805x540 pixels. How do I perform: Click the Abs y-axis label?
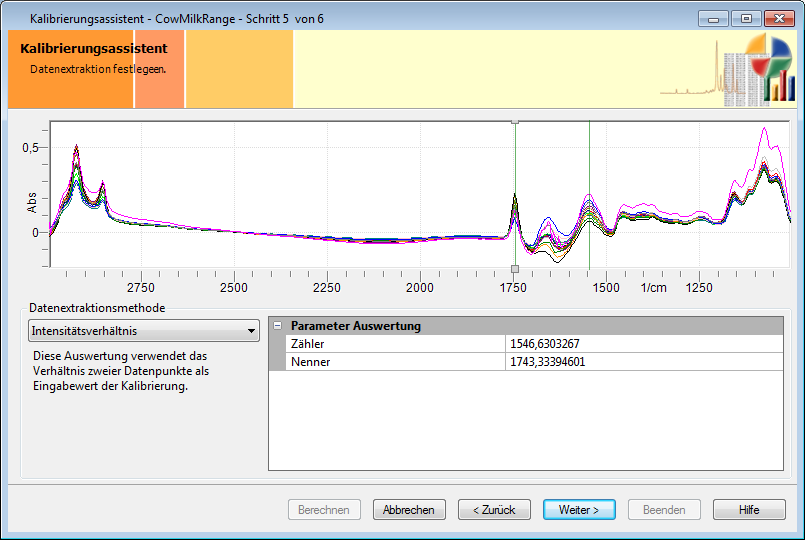(x=32, y=203)
